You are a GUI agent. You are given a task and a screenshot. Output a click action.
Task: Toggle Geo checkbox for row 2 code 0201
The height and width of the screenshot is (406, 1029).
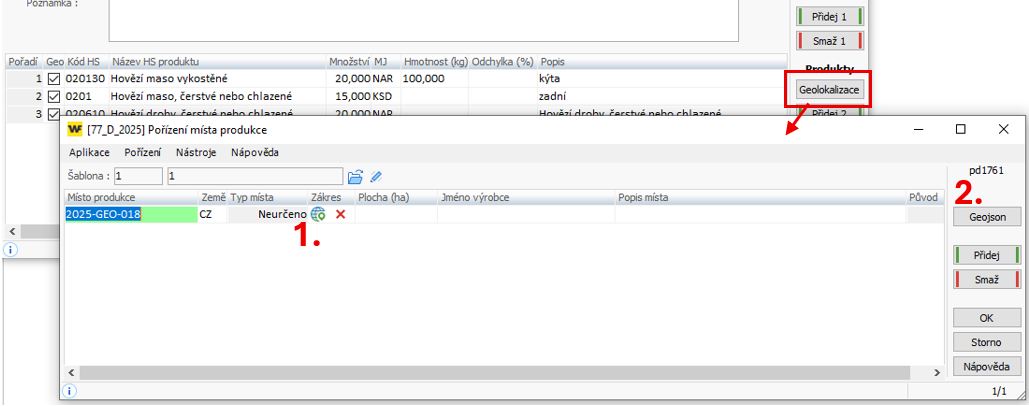[x=54, y=96]
